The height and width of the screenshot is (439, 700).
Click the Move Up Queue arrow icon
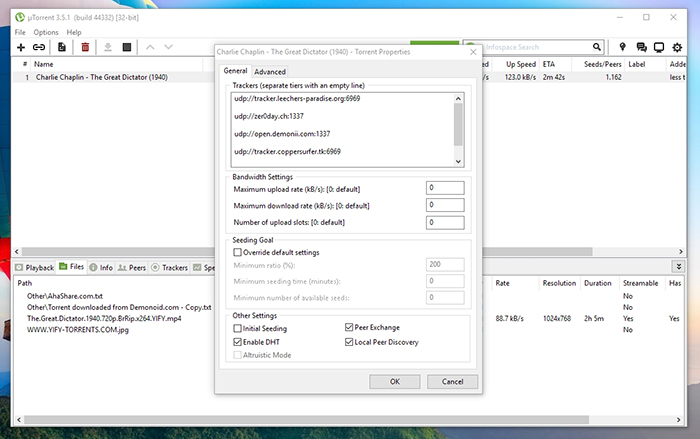[150, 47]
